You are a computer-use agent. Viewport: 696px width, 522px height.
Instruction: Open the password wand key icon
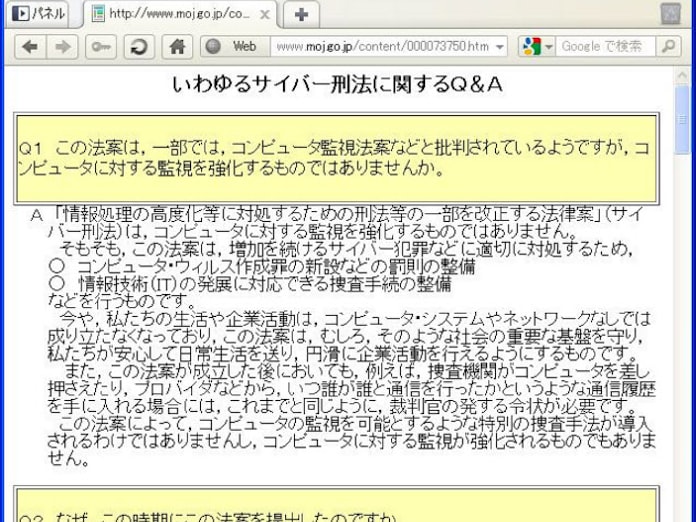pyautogui.click(x=101, y=46)
